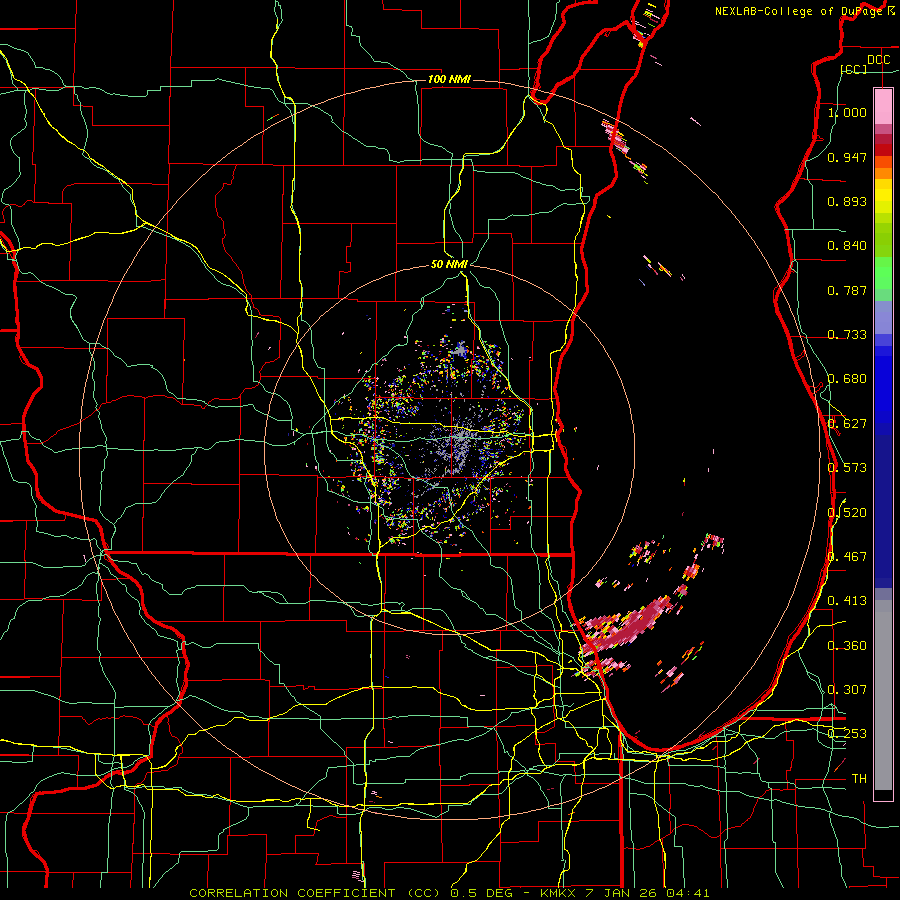Click the 0.840 value on the color scale
The height and width of the screenshot is (900, 900).
click(847, 246)
